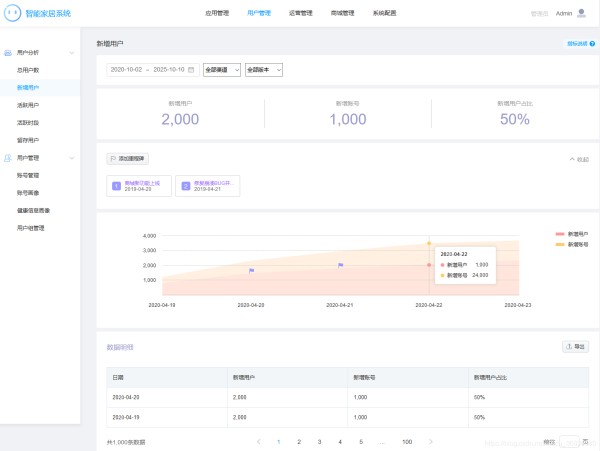600x451 pixels.
Task: Toggle yellow 新增账号 legend series
Action: (x=572, y=244)
